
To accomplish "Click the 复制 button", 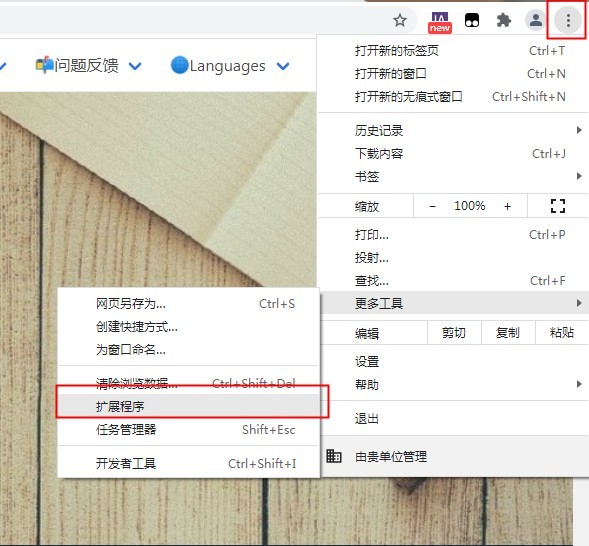I will tap(508, 333).
